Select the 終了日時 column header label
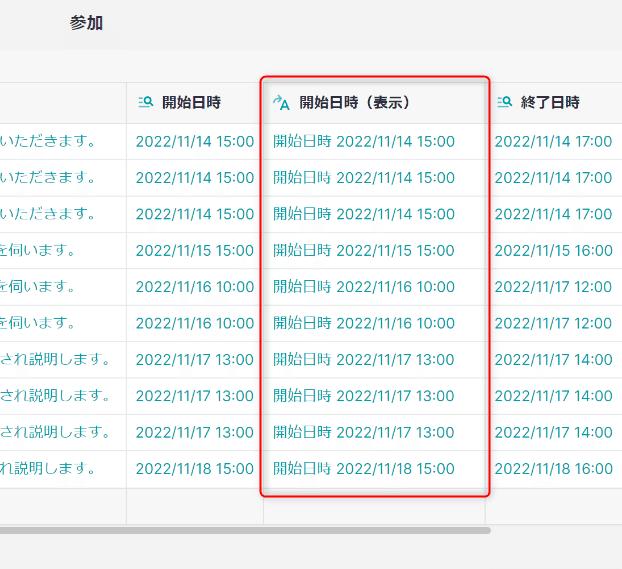622x569 pixels. click(550, 102)
